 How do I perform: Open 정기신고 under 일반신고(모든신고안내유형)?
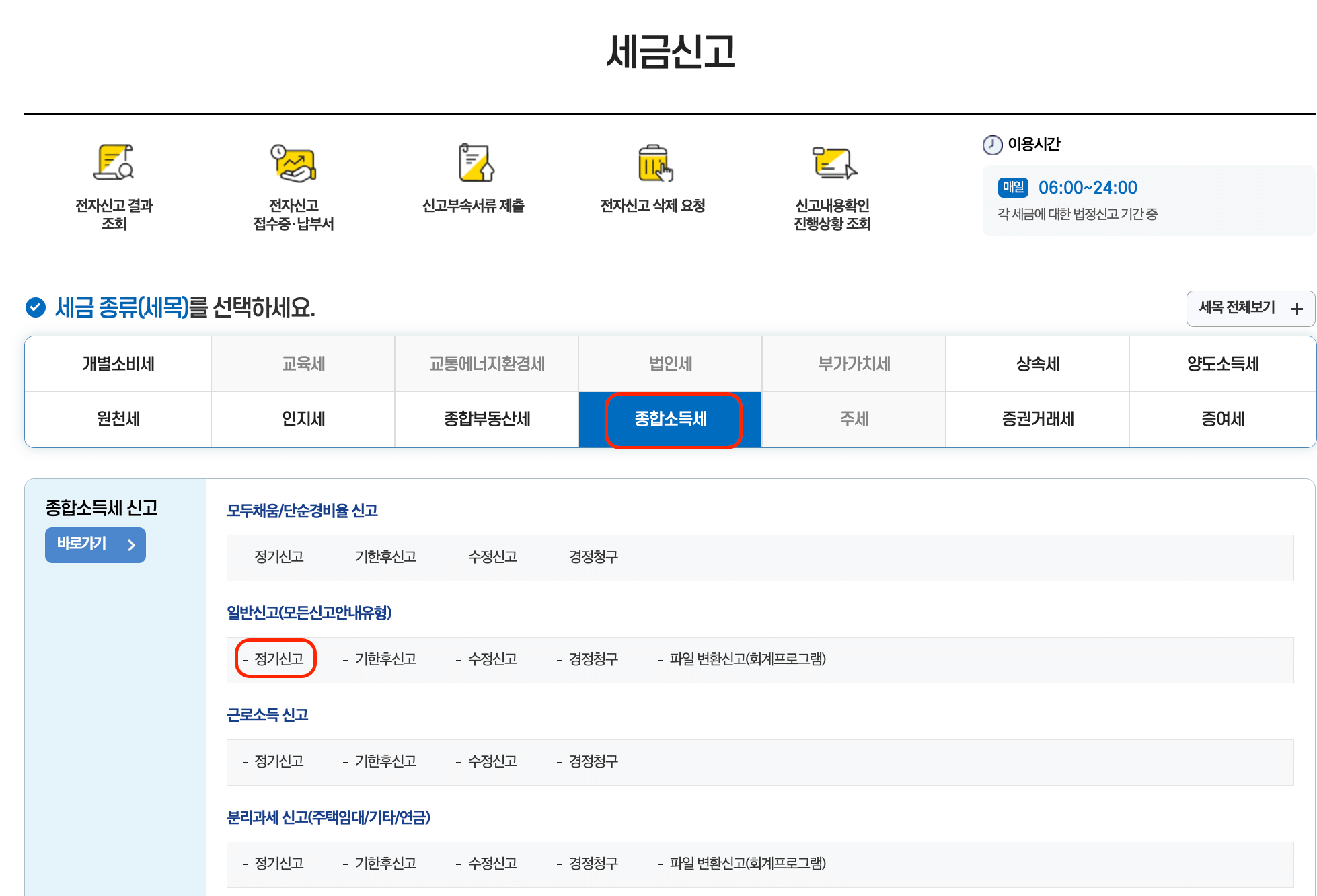(278, 659)
